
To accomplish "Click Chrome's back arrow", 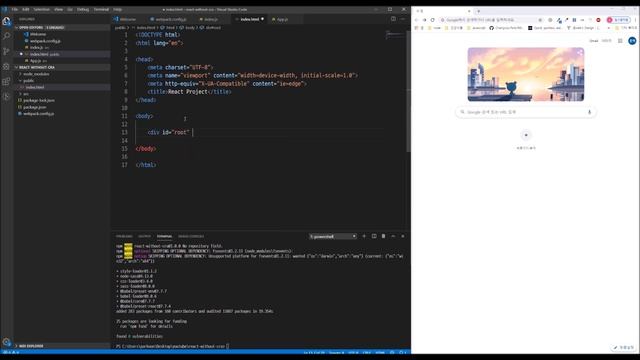I will (x=416, y=20).
